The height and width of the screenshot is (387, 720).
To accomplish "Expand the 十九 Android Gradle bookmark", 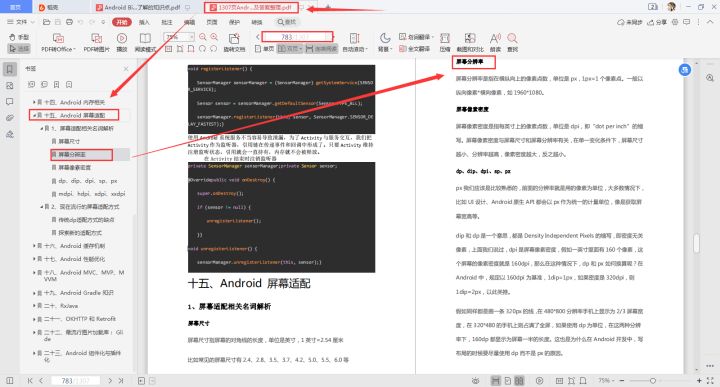I will (x=34, y=292).
